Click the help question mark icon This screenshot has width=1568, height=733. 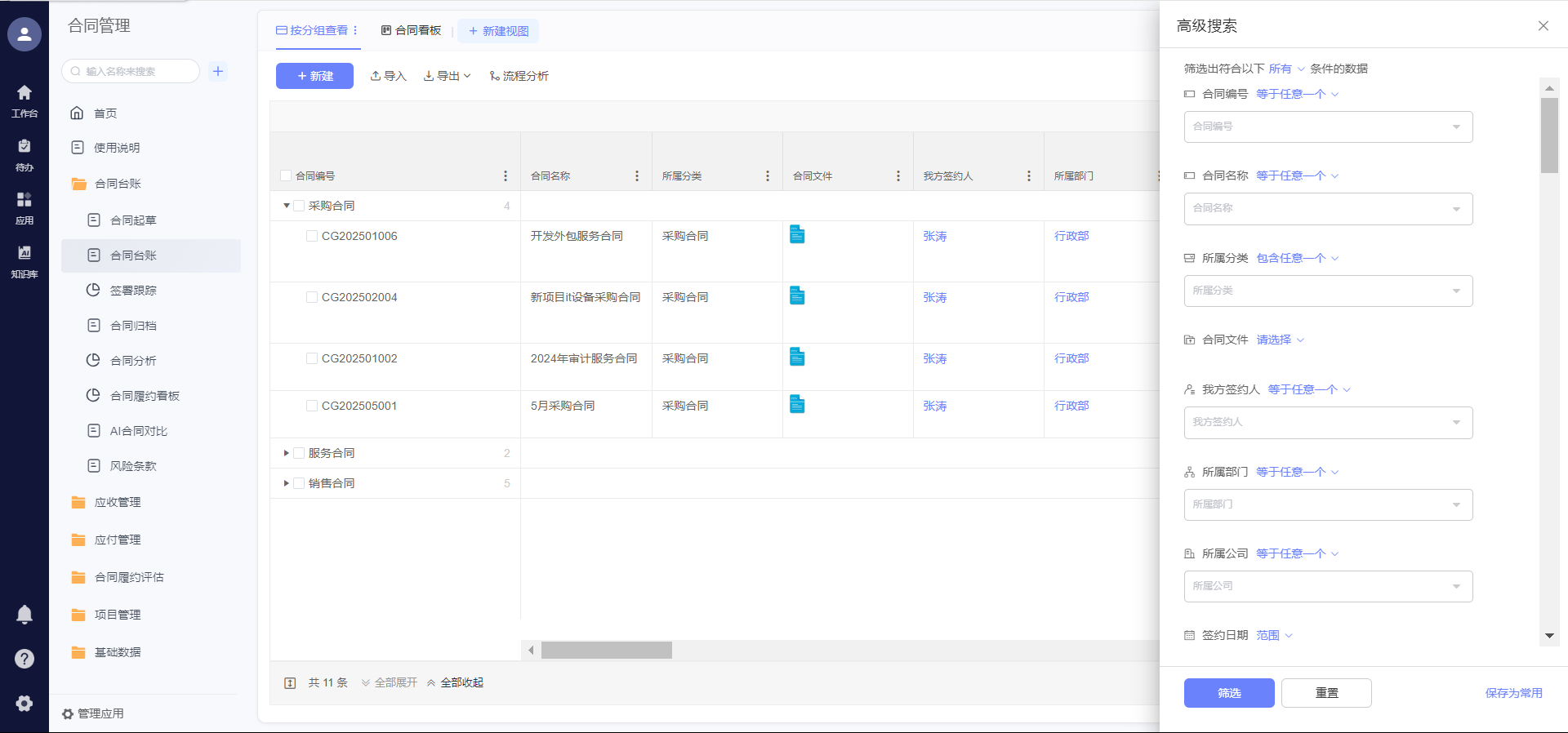[x=24, y=659]
